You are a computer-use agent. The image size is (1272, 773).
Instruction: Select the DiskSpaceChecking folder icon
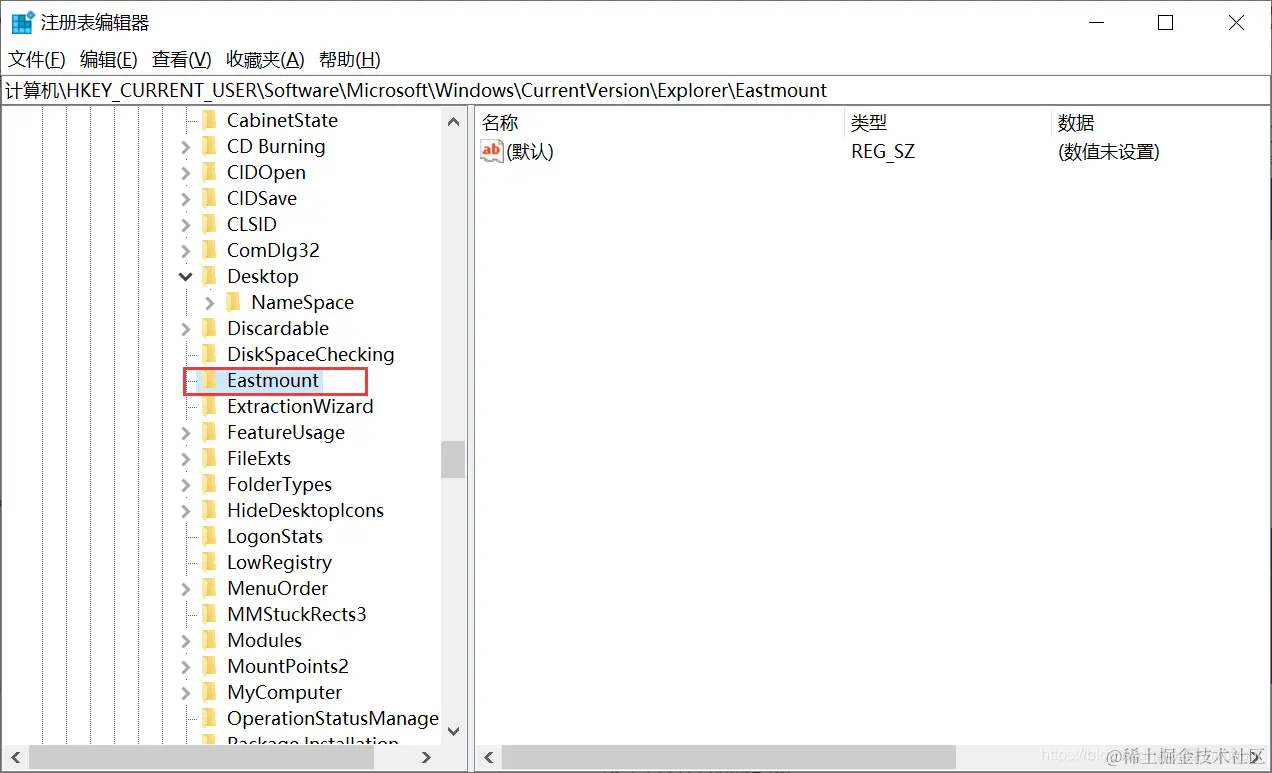coord(209,354)
